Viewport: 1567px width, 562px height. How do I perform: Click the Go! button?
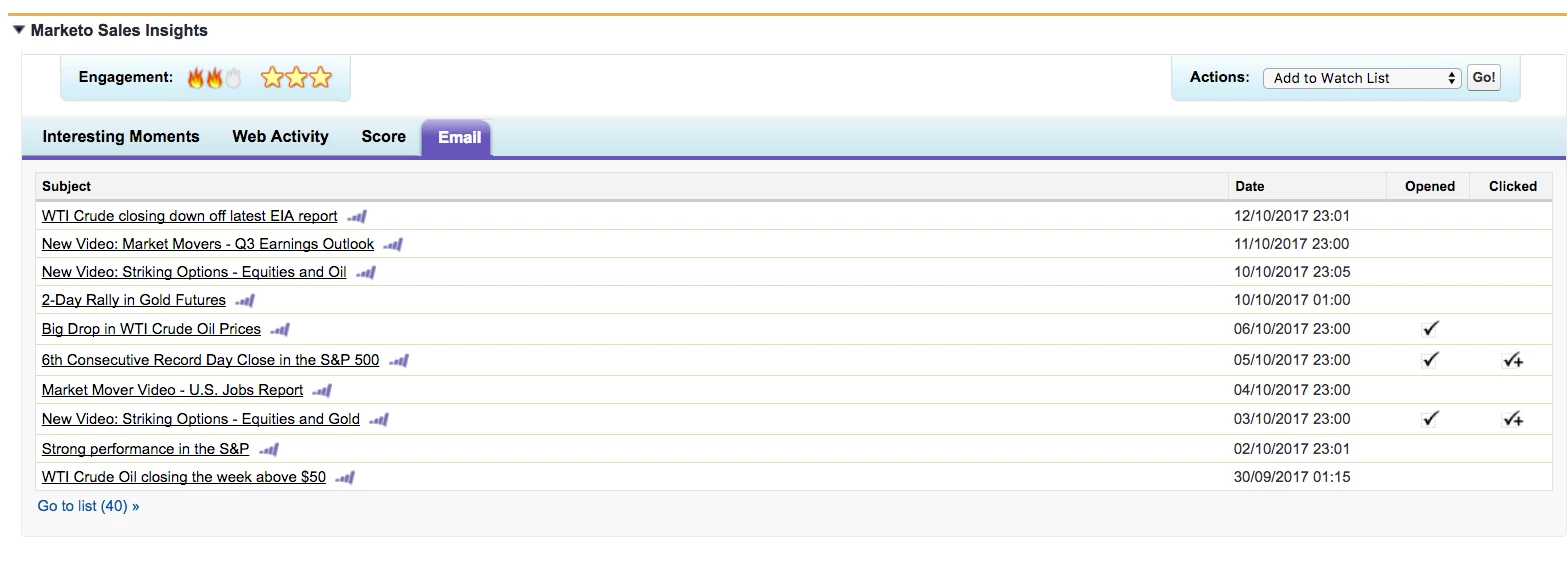coord(1484,78)
